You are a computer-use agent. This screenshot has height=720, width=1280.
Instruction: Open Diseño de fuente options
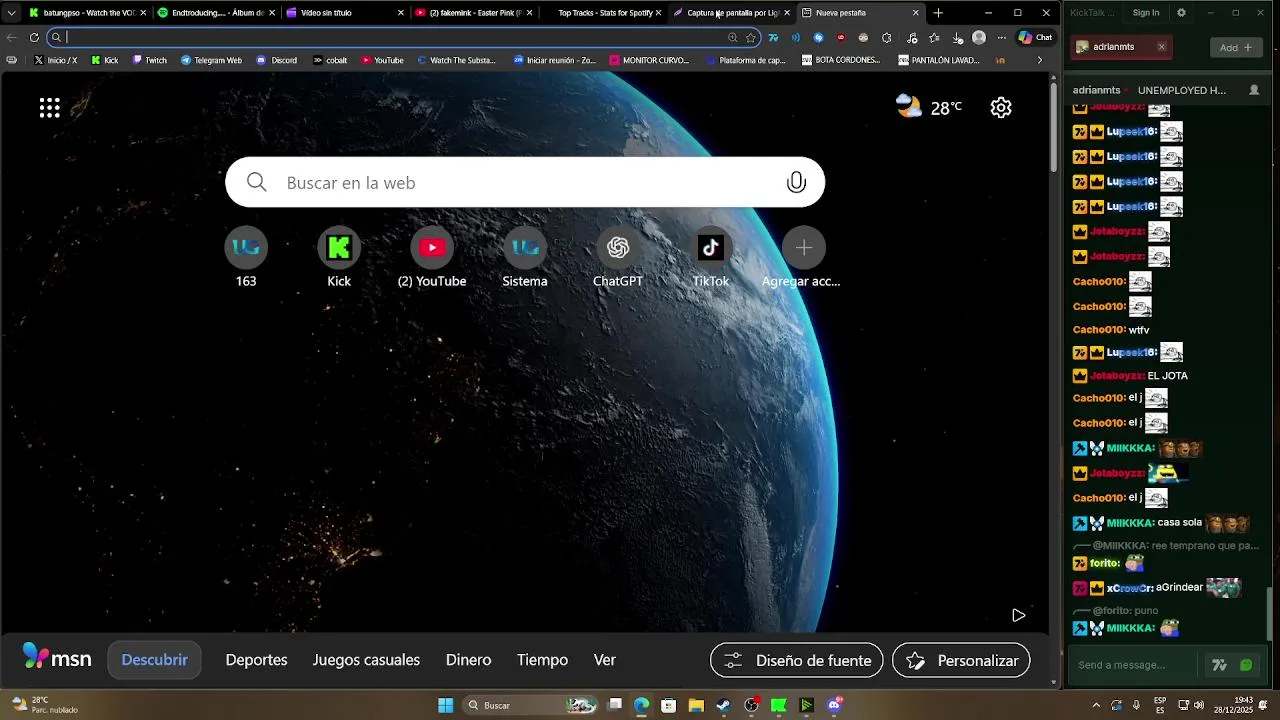coord(797,660)
